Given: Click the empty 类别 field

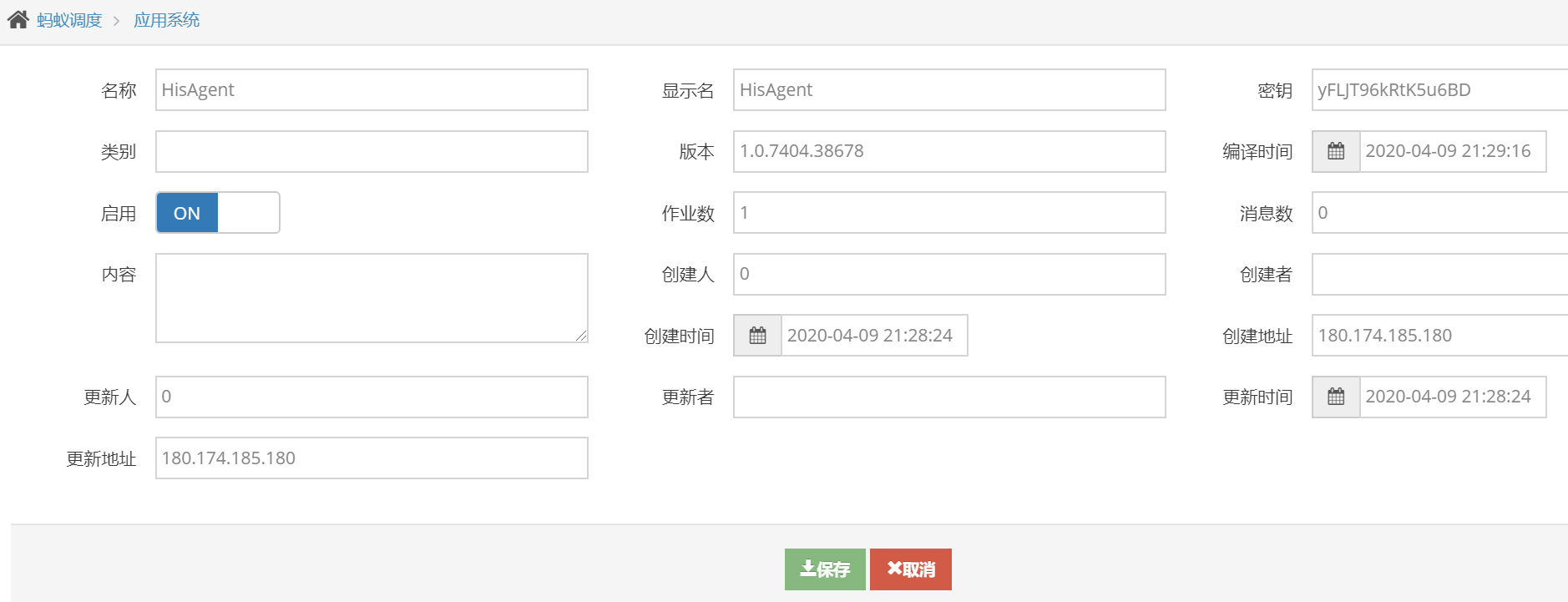Looking at the screenshot, I should coord(372,151).
